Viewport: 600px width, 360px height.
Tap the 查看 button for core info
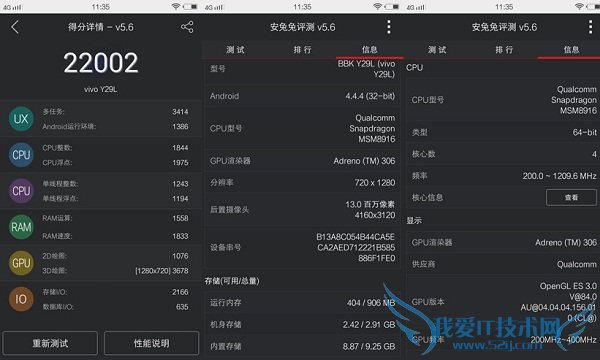coord(571,197)
